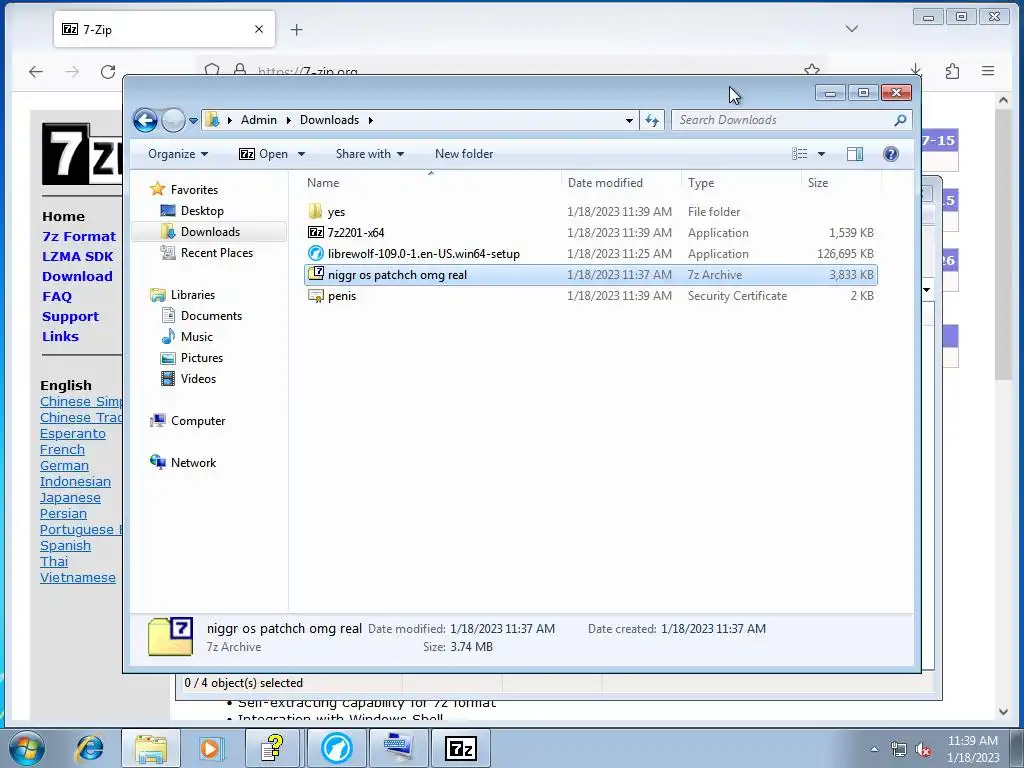
Task: Launch Internet Explorer from the taskbar
Action: click(89, 748)
